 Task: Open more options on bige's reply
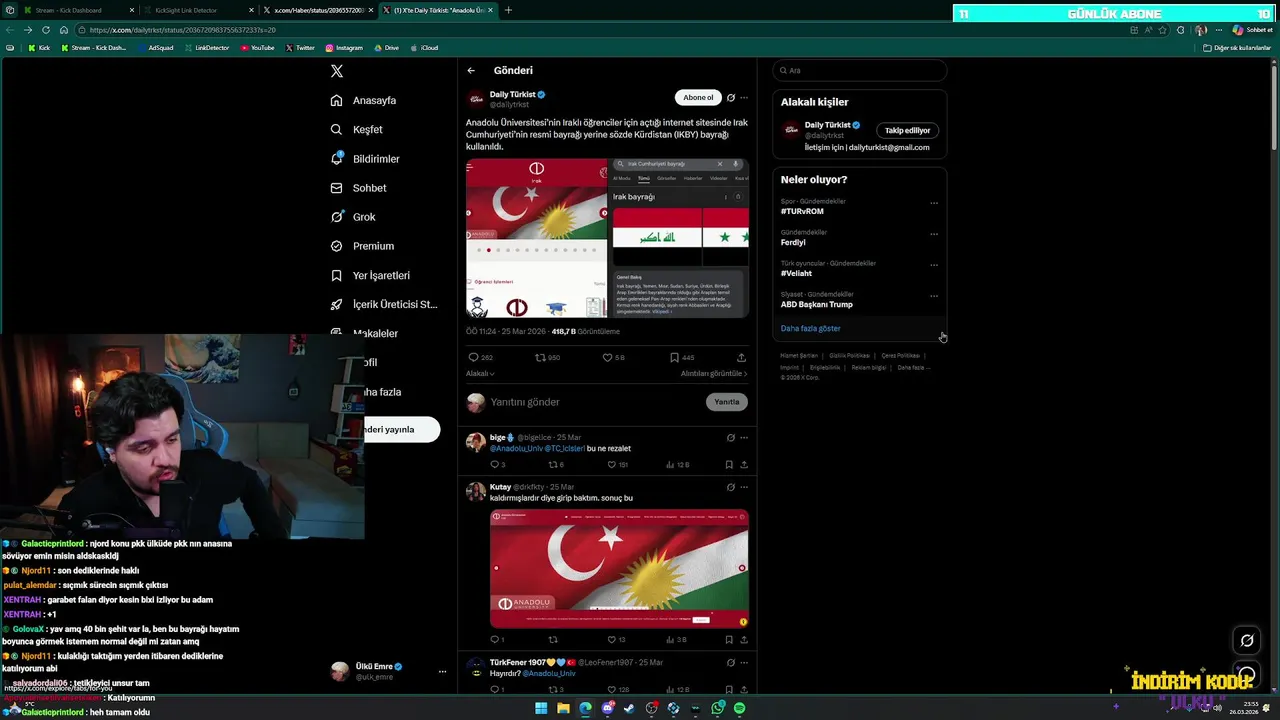tap(743, 438)
